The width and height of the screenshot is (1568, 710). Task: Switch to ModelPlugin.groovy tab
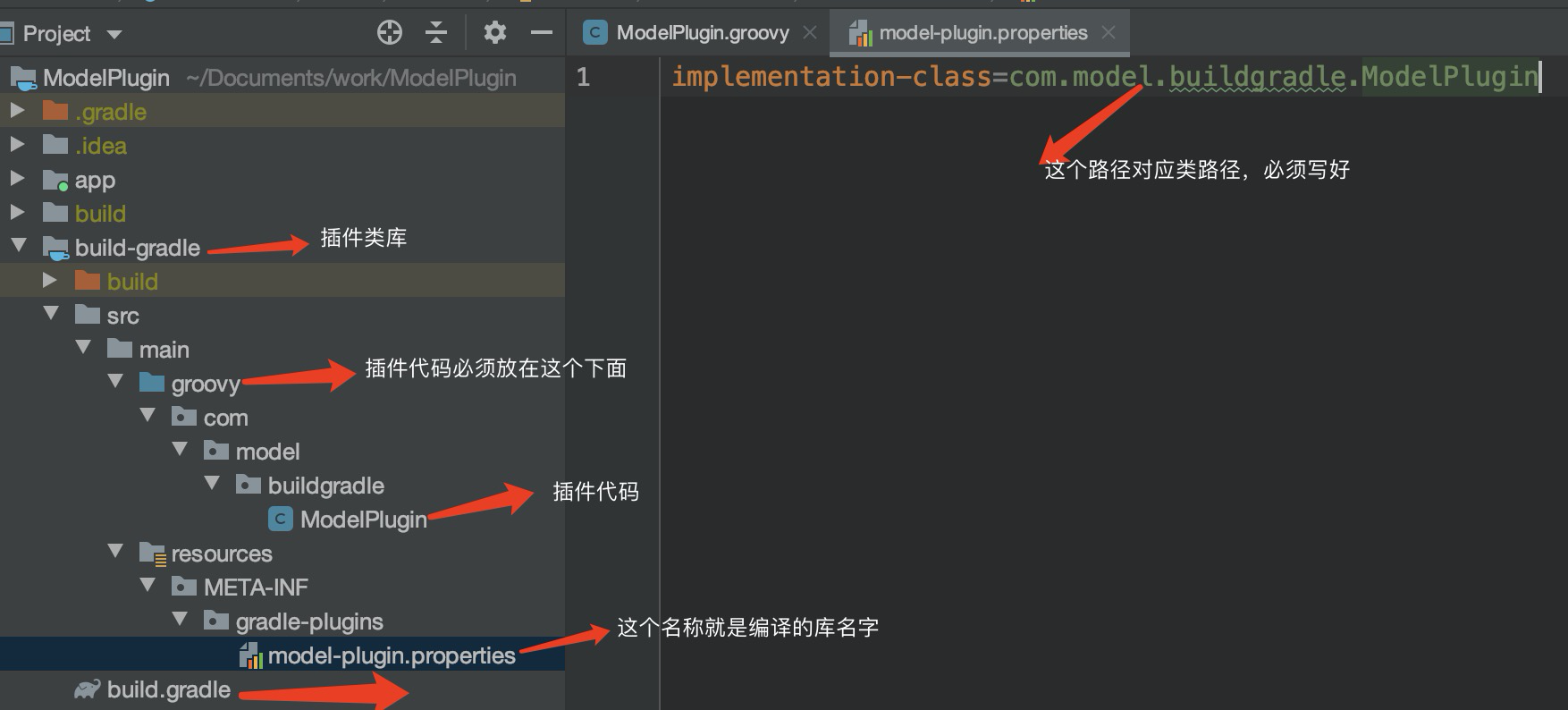point(703,33)
